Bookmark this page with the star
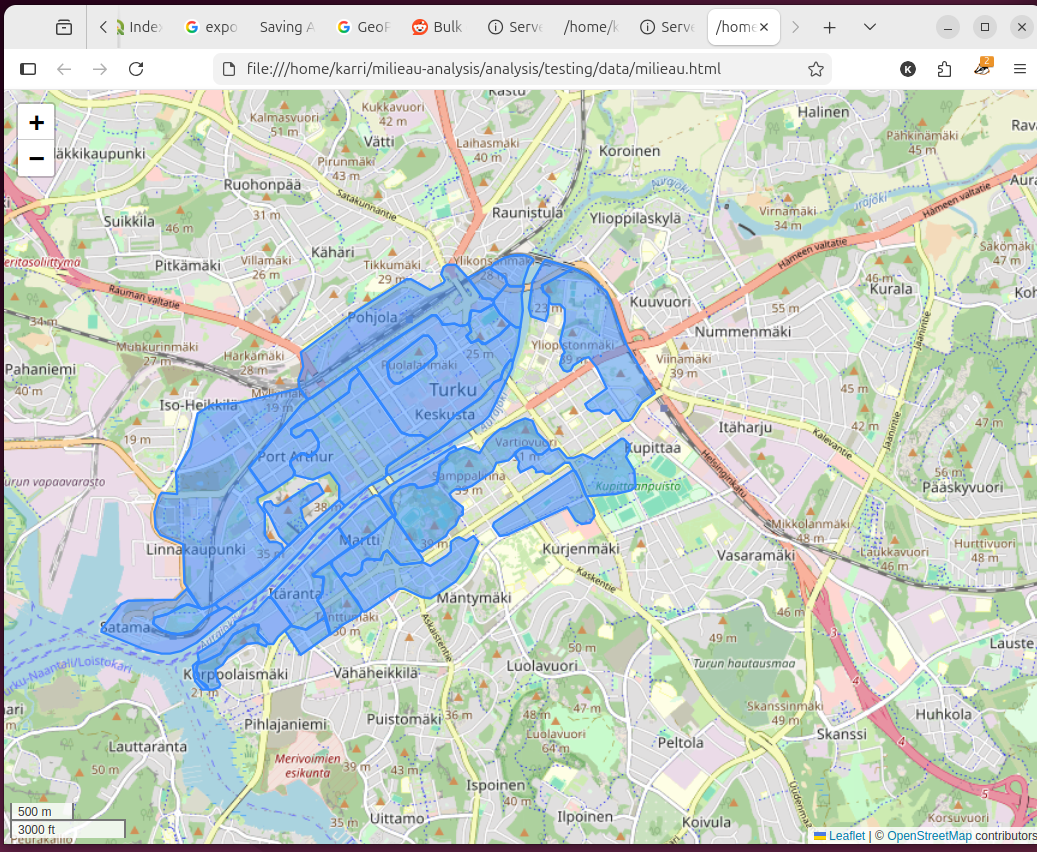 point(815,69)
